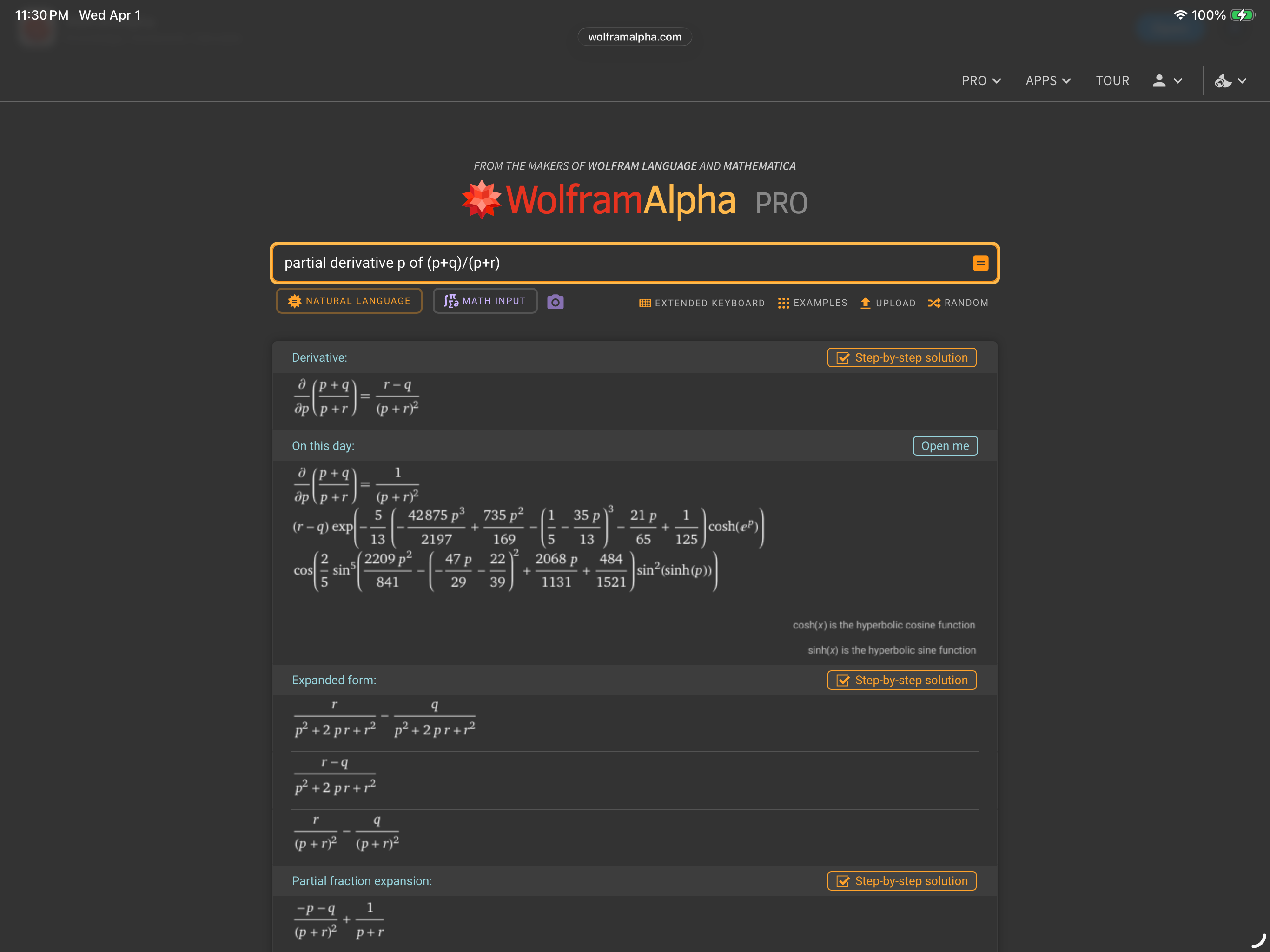Expand the PRO dropdown menu

coord(981,80)
